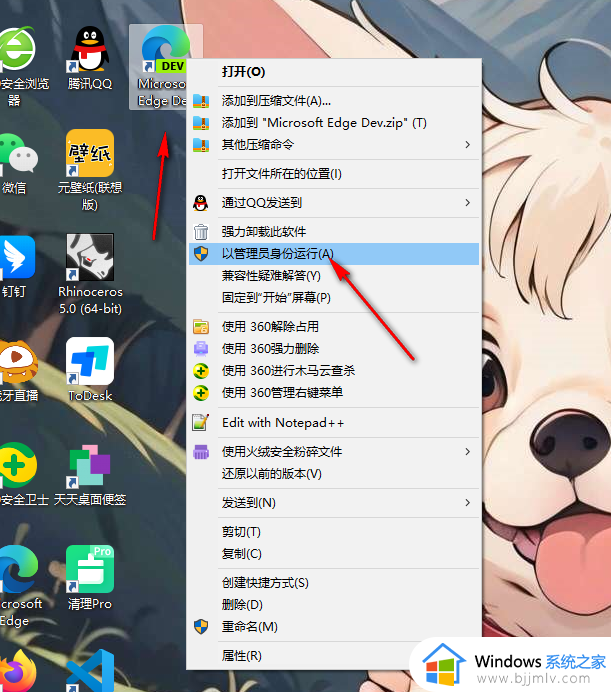611x692 pixels.
Task: Choose Edit with Notepad++
Action: tap(334, 422)
